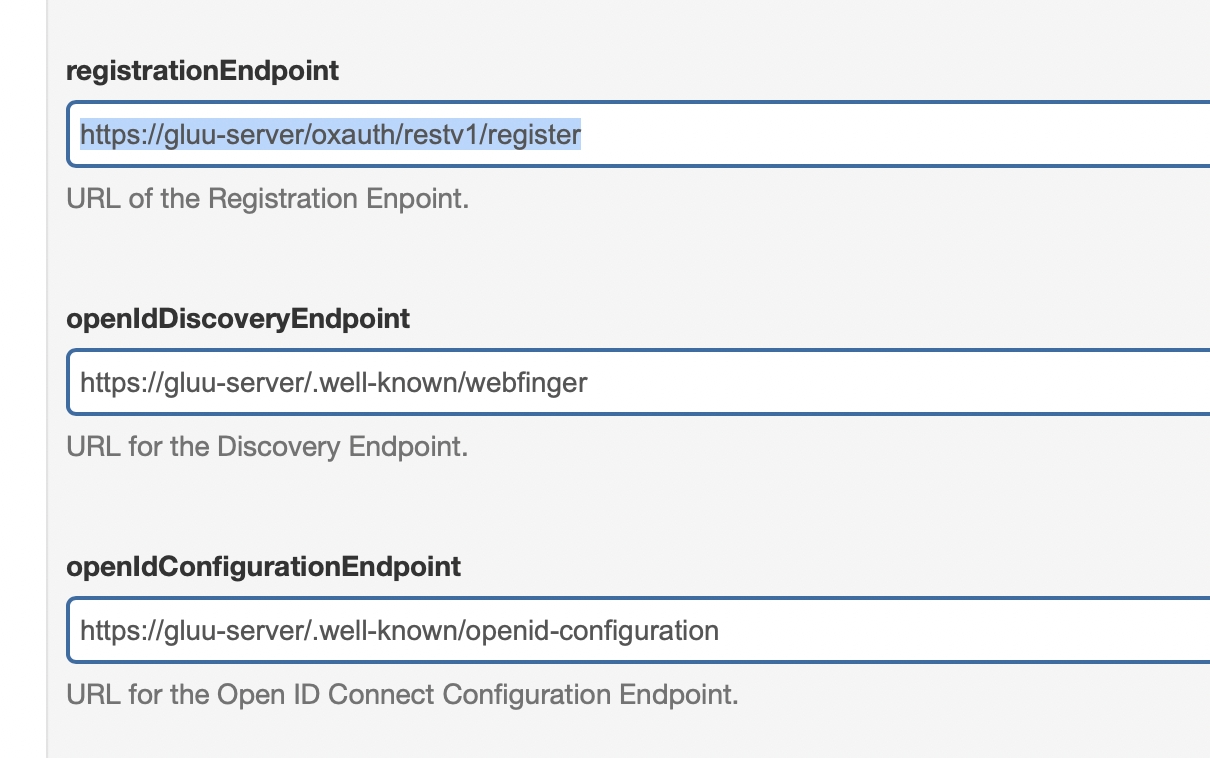This screenshot has width=1210, height=758.
Task: Click the openIdDiscoveryEndpoint label
Action: click(238, 319)
